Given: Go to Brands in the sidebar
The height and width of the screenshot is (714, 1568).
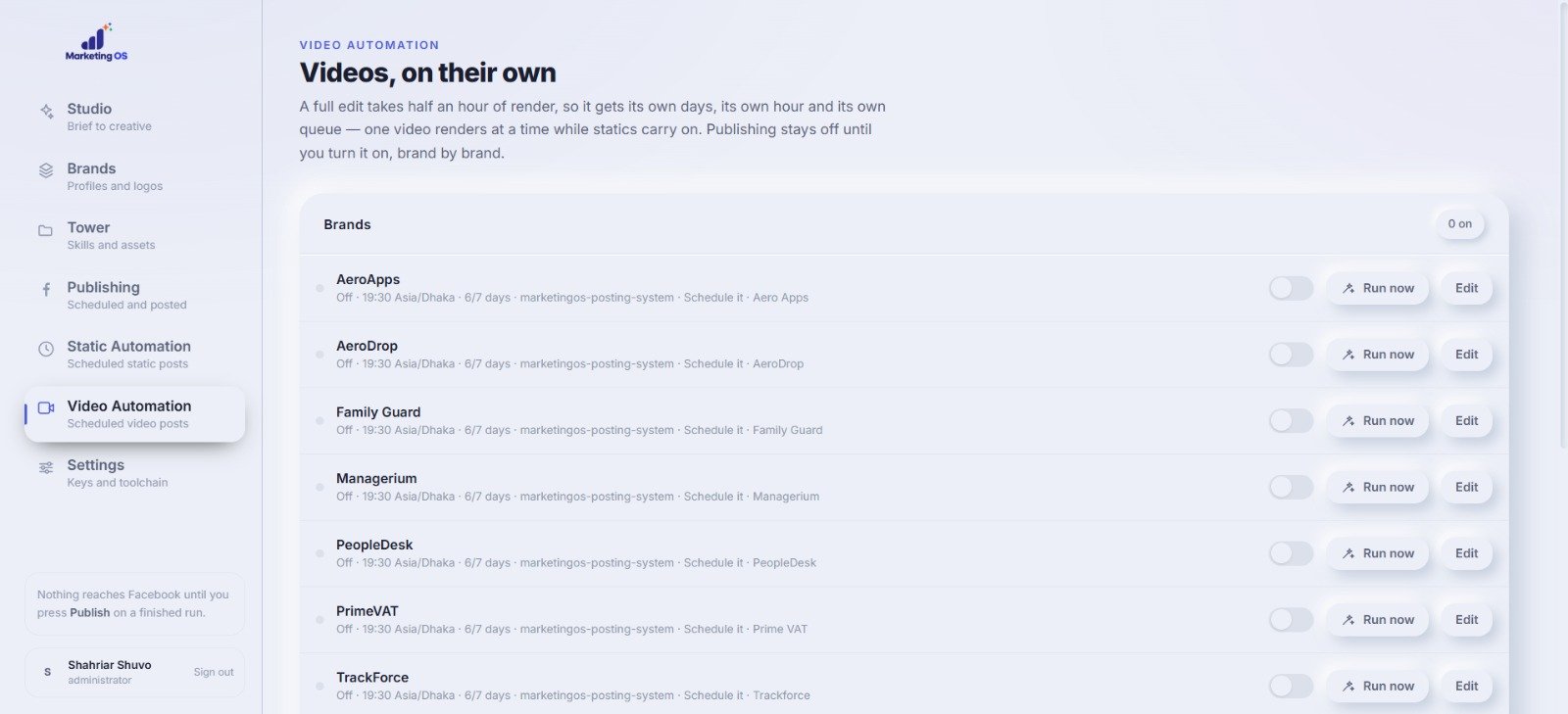Looking at the screenshot, I should pos(134,176).
